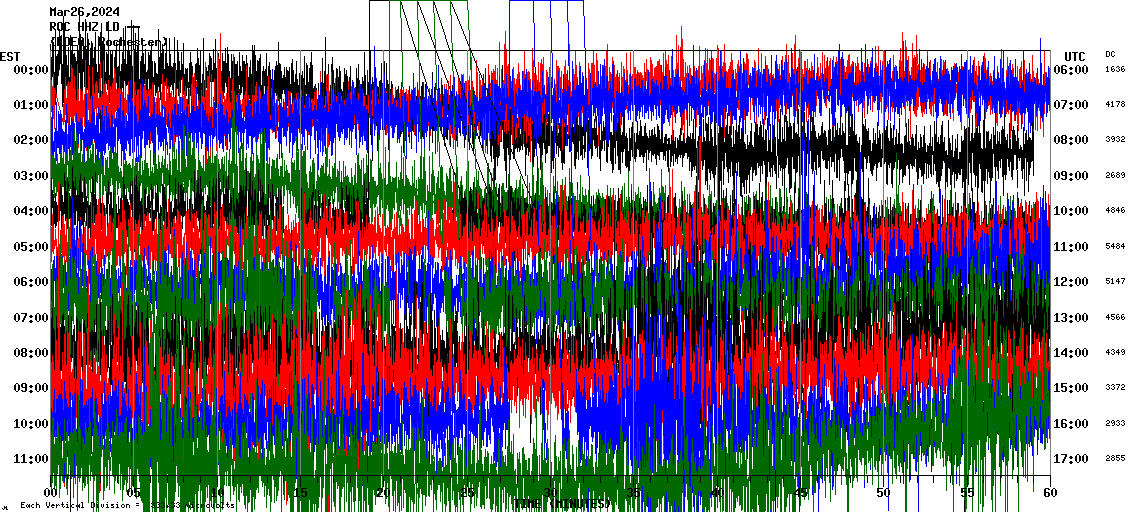Click the 60 minute axis tick label
Screen dimensions: 1130x519
click(x=1047, y=493)
